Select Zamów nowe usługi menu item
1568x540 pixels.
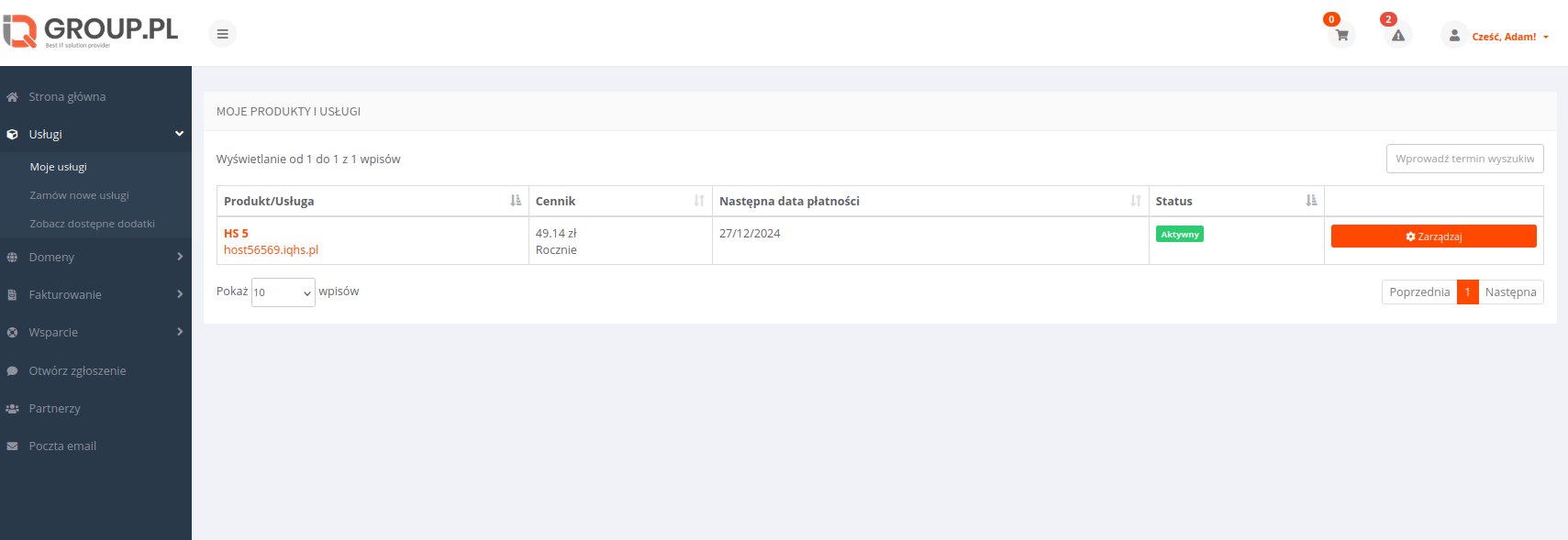[x=79, y=195]
